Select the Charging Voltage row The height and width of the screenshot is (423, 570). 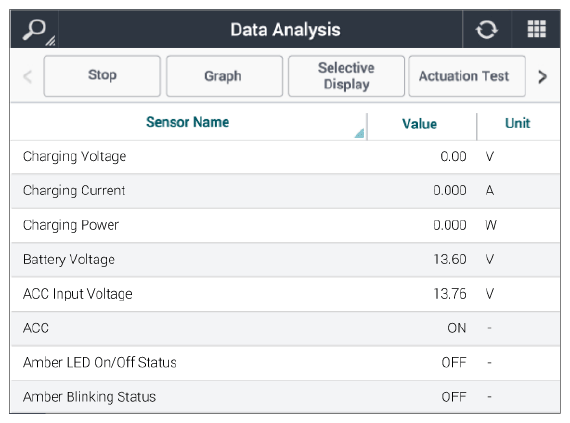pyautogui.click(x=285, y=157)
